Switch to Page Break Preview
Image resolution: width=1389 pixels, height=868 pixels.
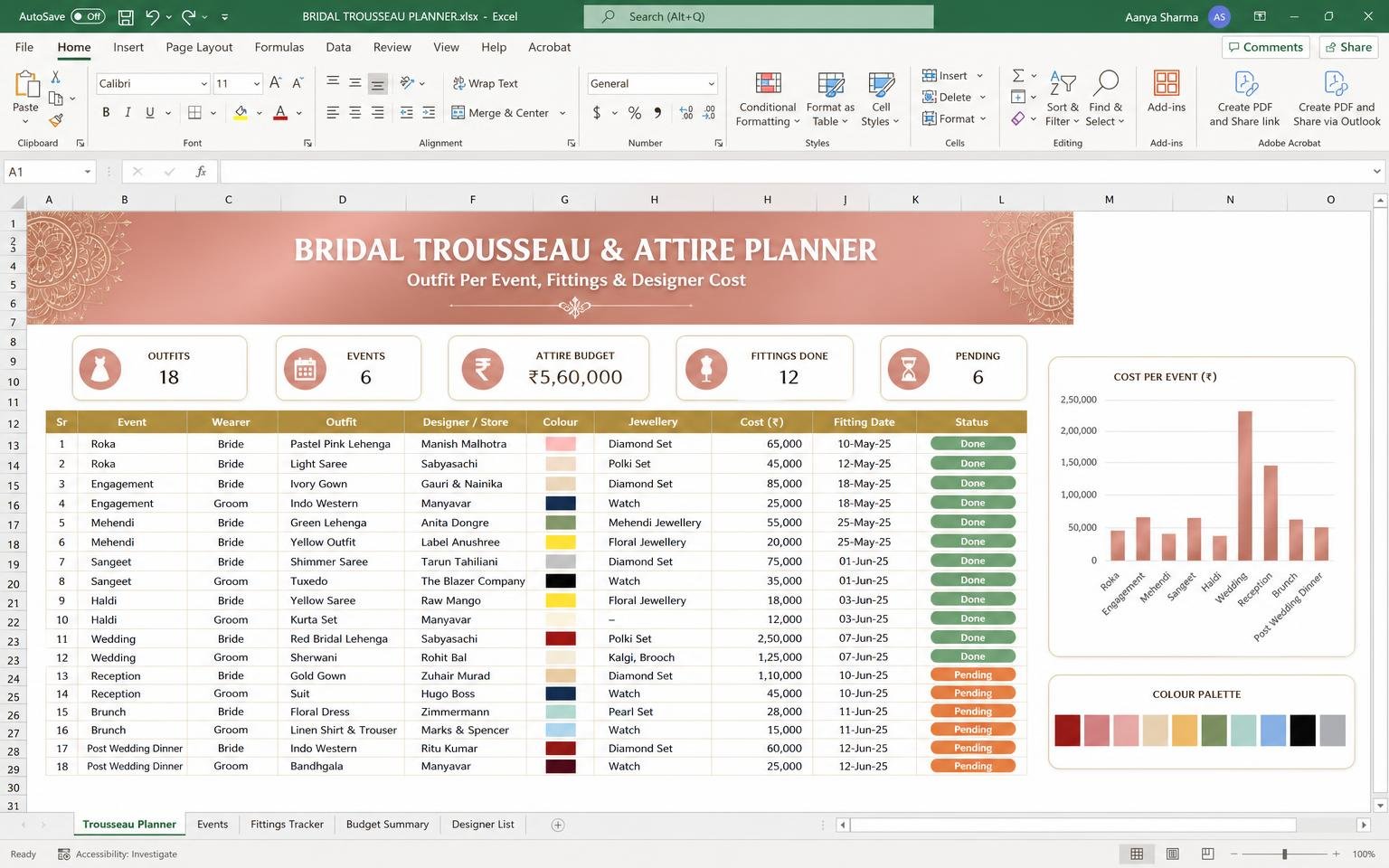(1207, 854)
